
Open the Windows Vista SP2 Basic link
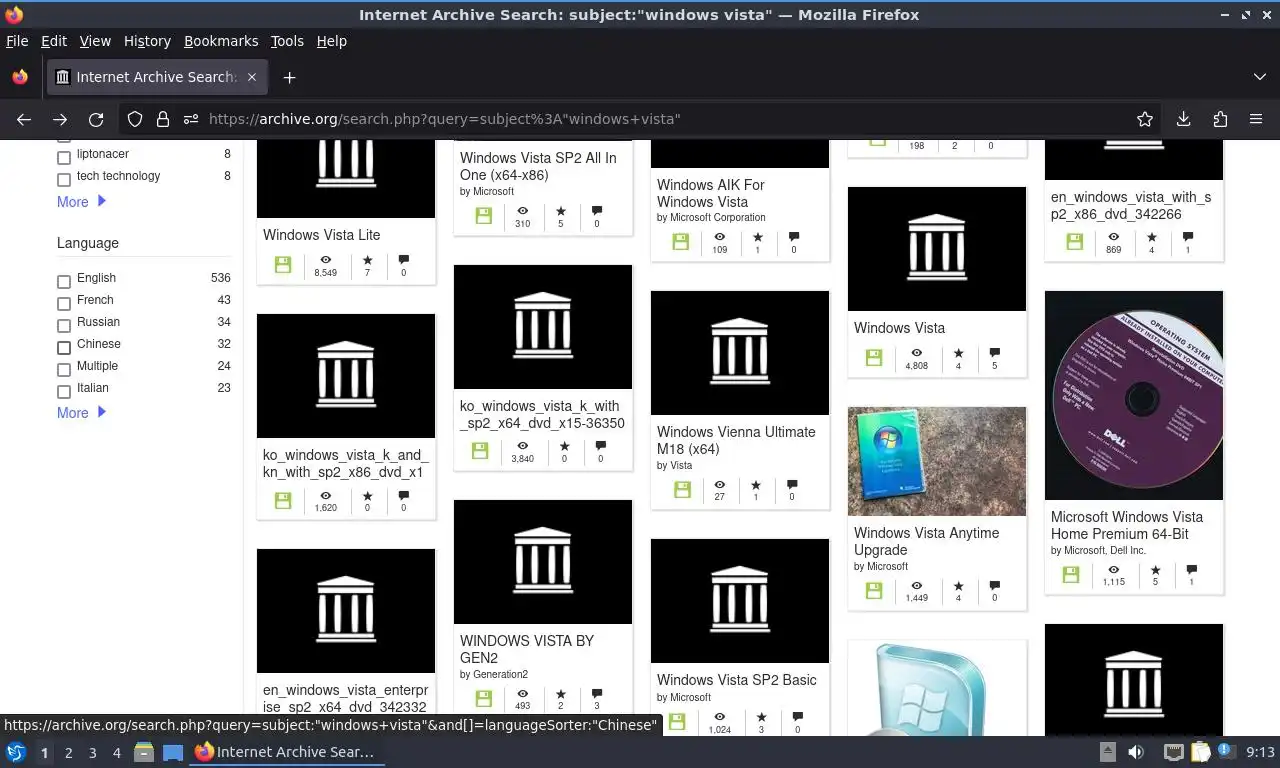(737, 680)
